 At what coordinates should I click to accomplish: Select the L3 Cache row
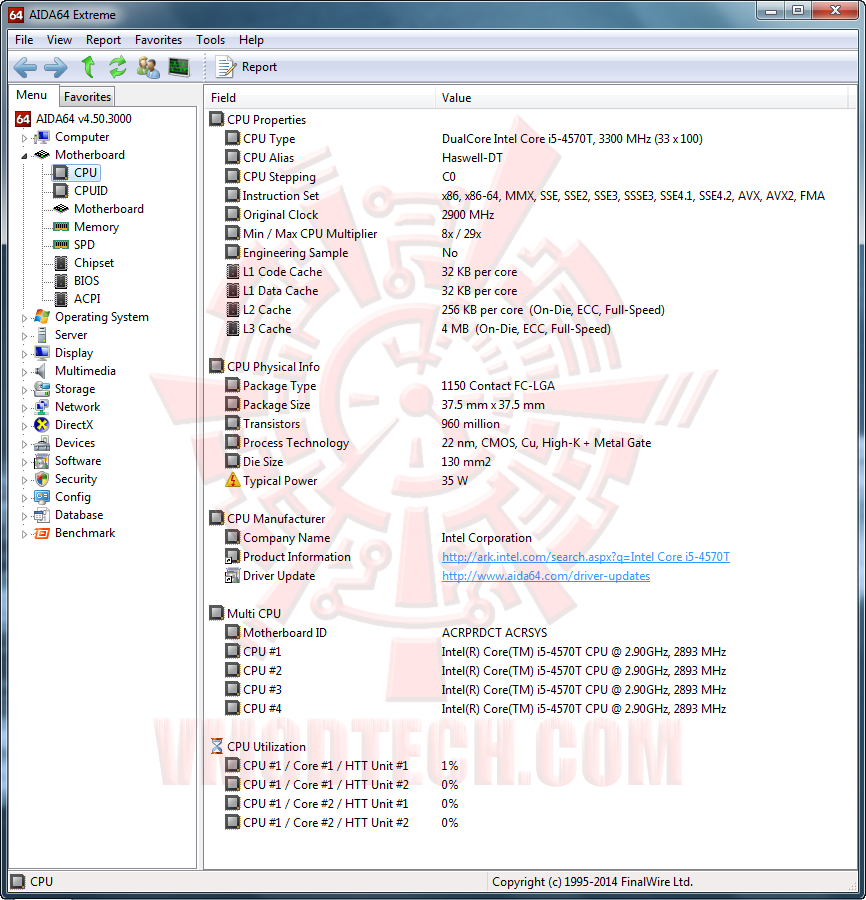(x=530, y=328)
